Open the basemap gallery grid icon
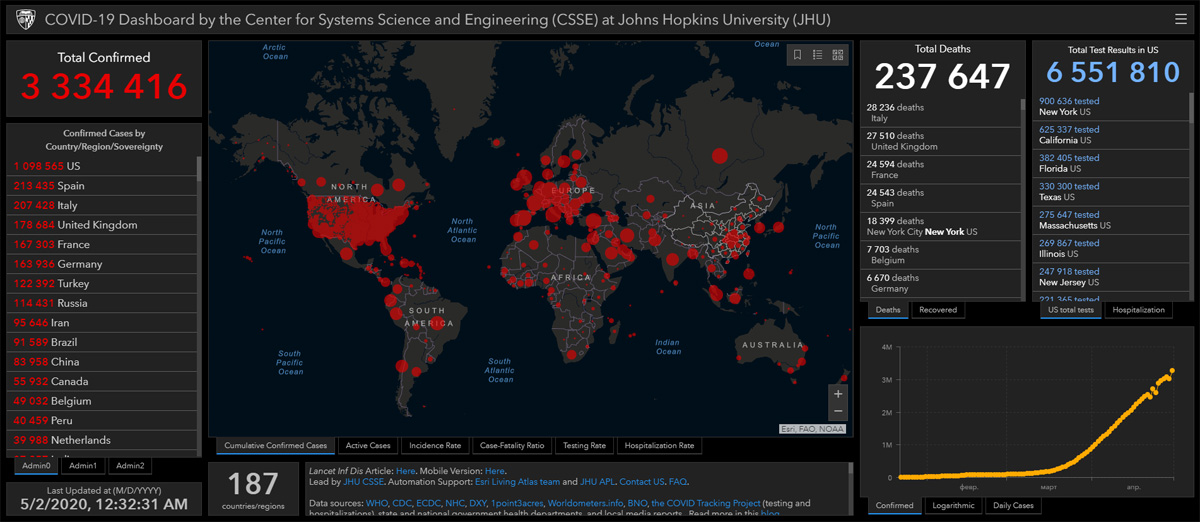Image resolution: width=1200 pixels, height=522 pixels. coord(838,55)
